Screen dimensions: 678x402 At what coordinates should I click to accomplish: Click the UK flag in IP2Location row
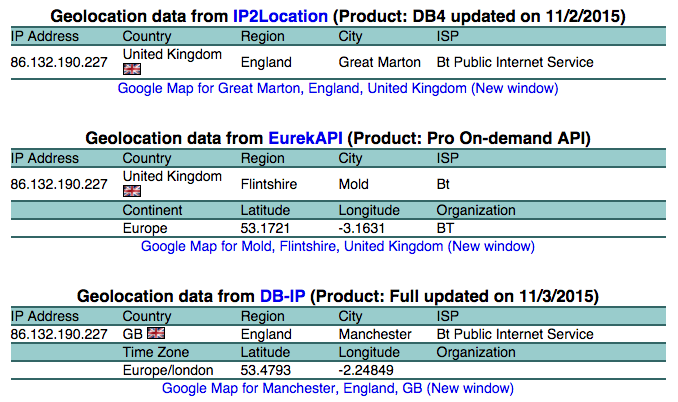pos(131,69)
